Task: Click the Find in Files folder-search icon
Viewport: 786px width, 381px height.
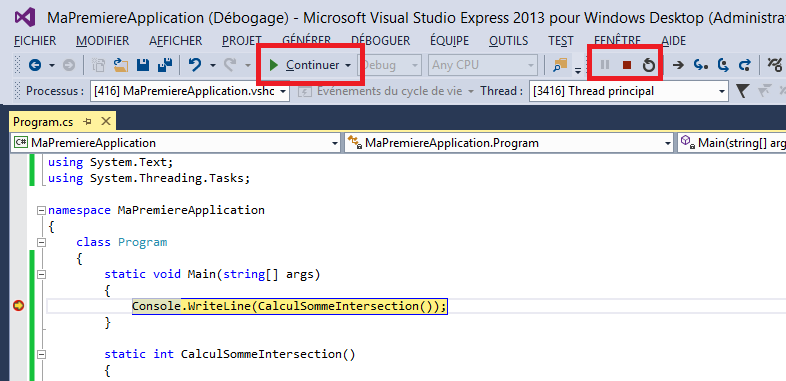Action: 560,65
